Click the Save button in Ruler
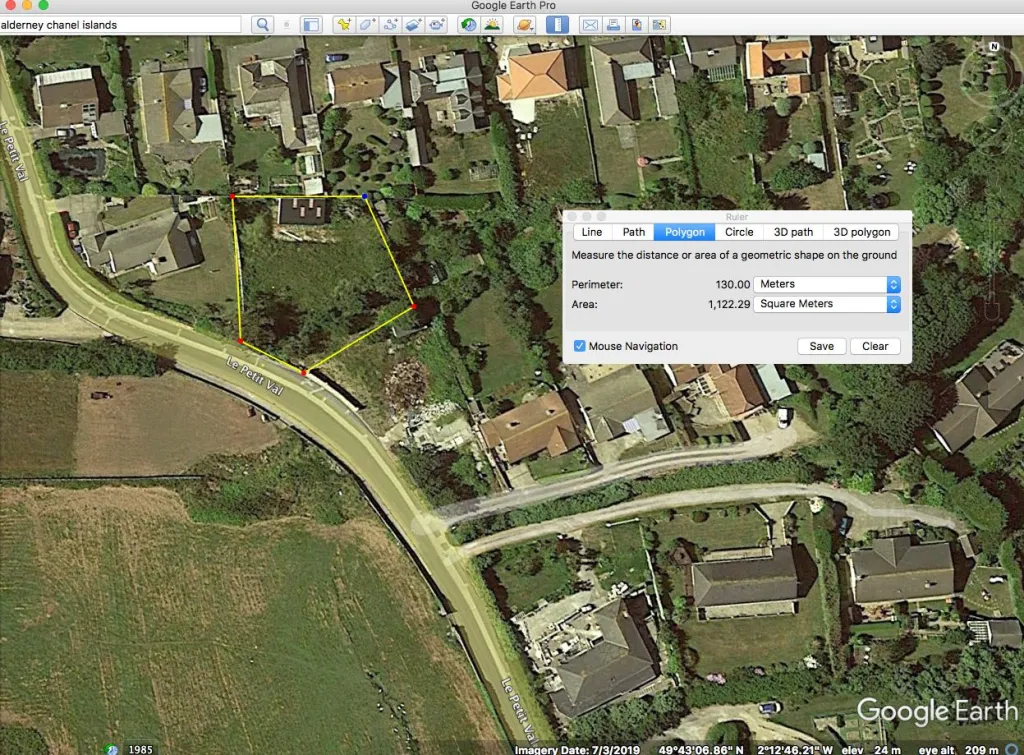This screenshot has width=1024, height=755. tap(821, 346)
